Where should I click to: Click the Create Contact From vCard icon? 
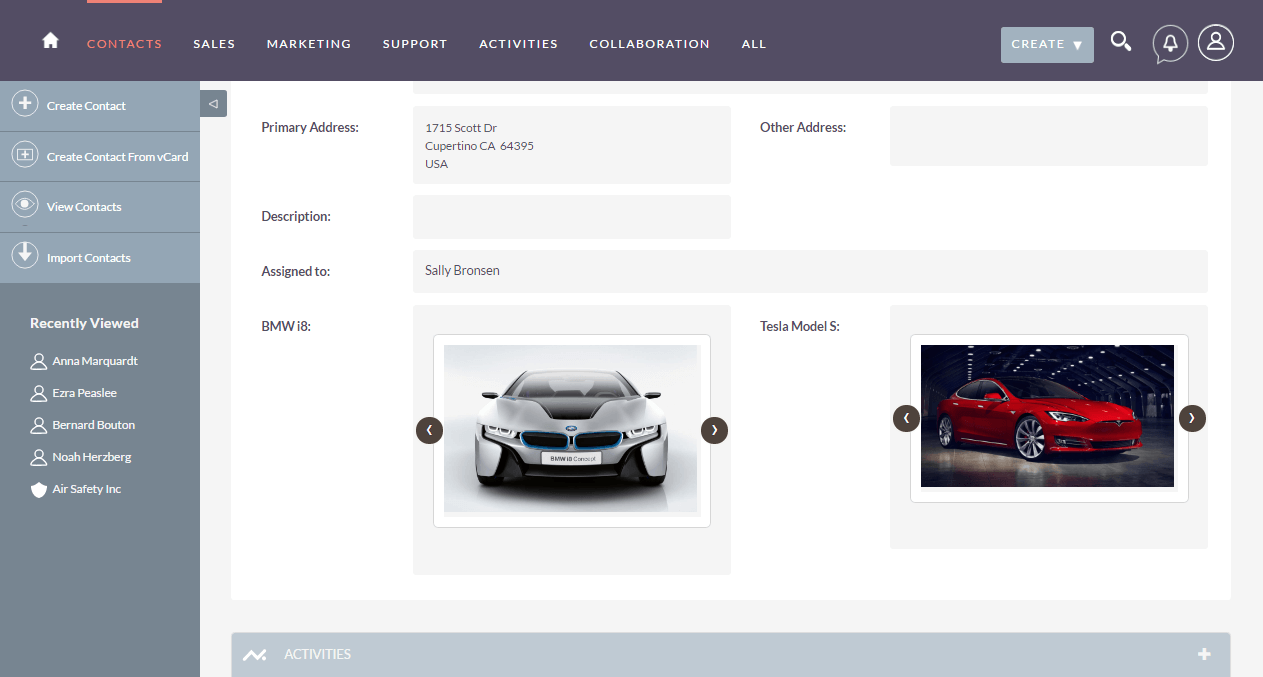tap(25, 155)
